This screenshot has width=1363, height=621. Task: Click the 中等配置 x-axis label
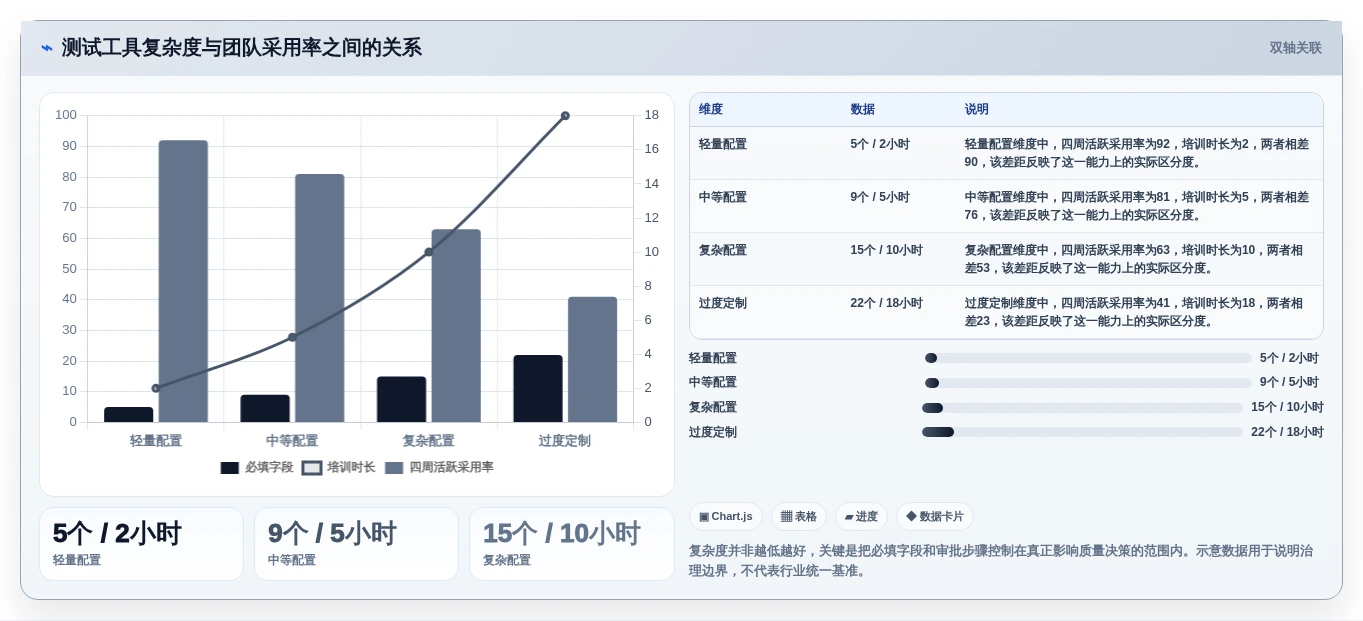292,440
